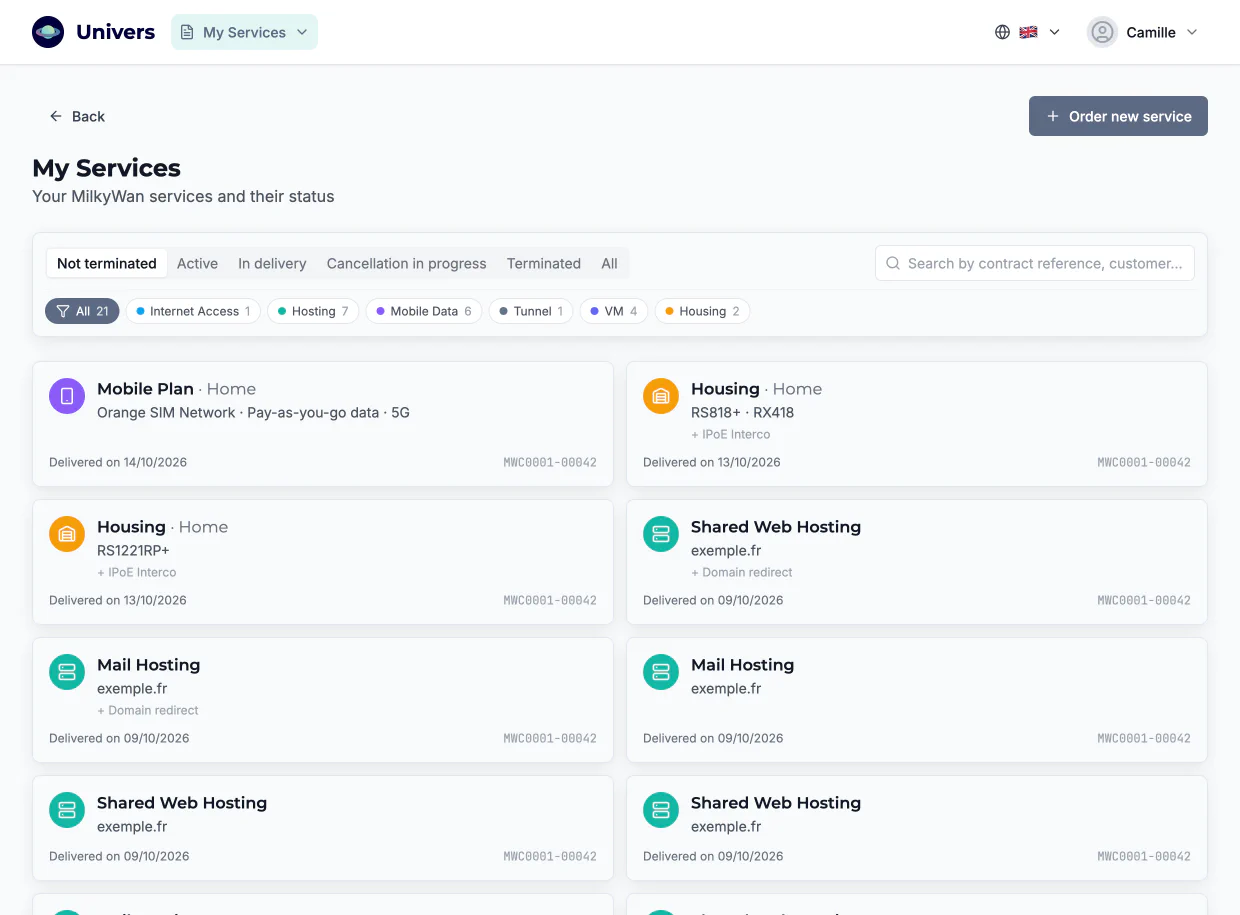
Task: Go back using the Back link
Action: click(x=77, y=116)
